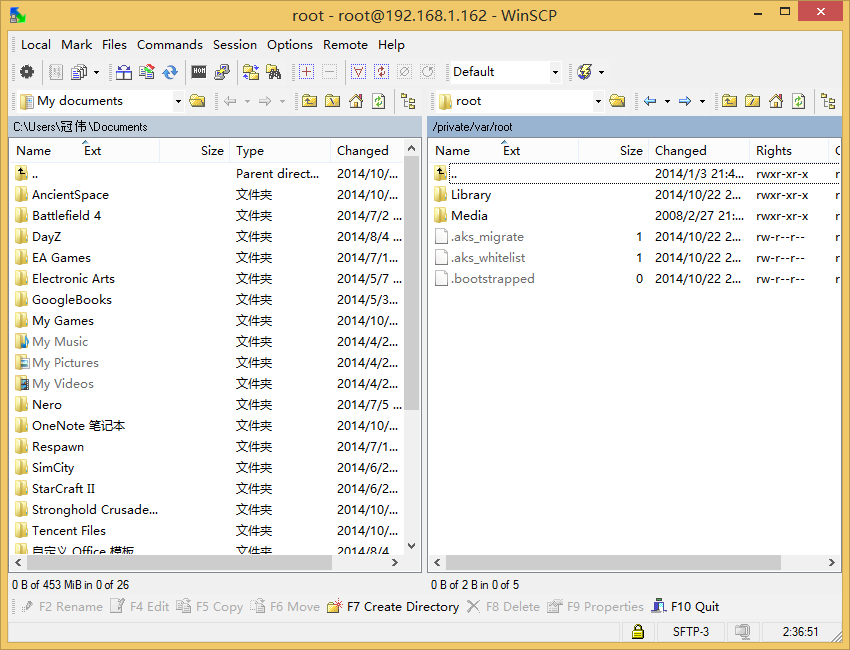Select the StarCraft II folder
850x650 pixels.
tap(63, 489)
